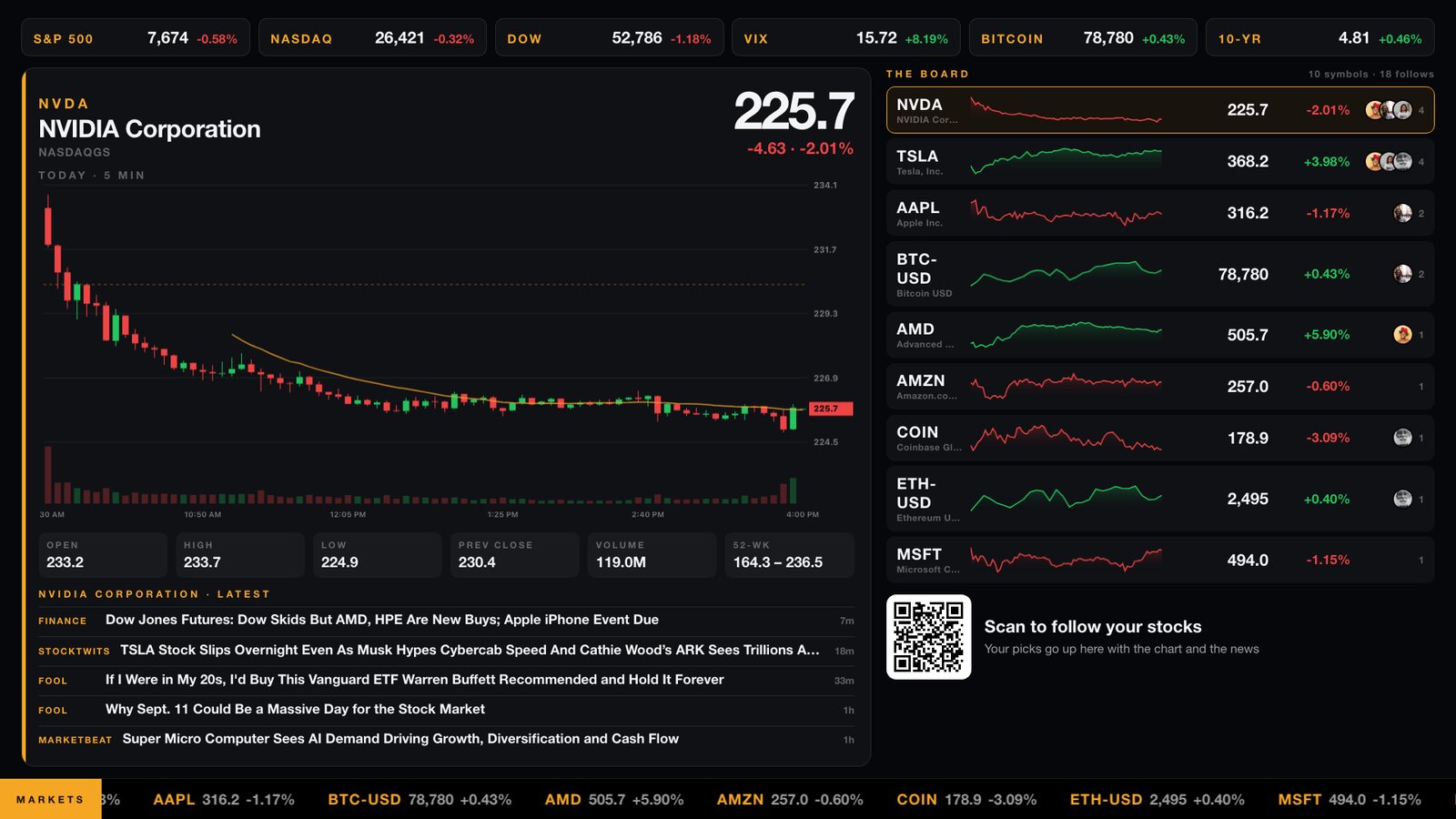Click the follower avatar on the AMD row

pos(1402,335)
